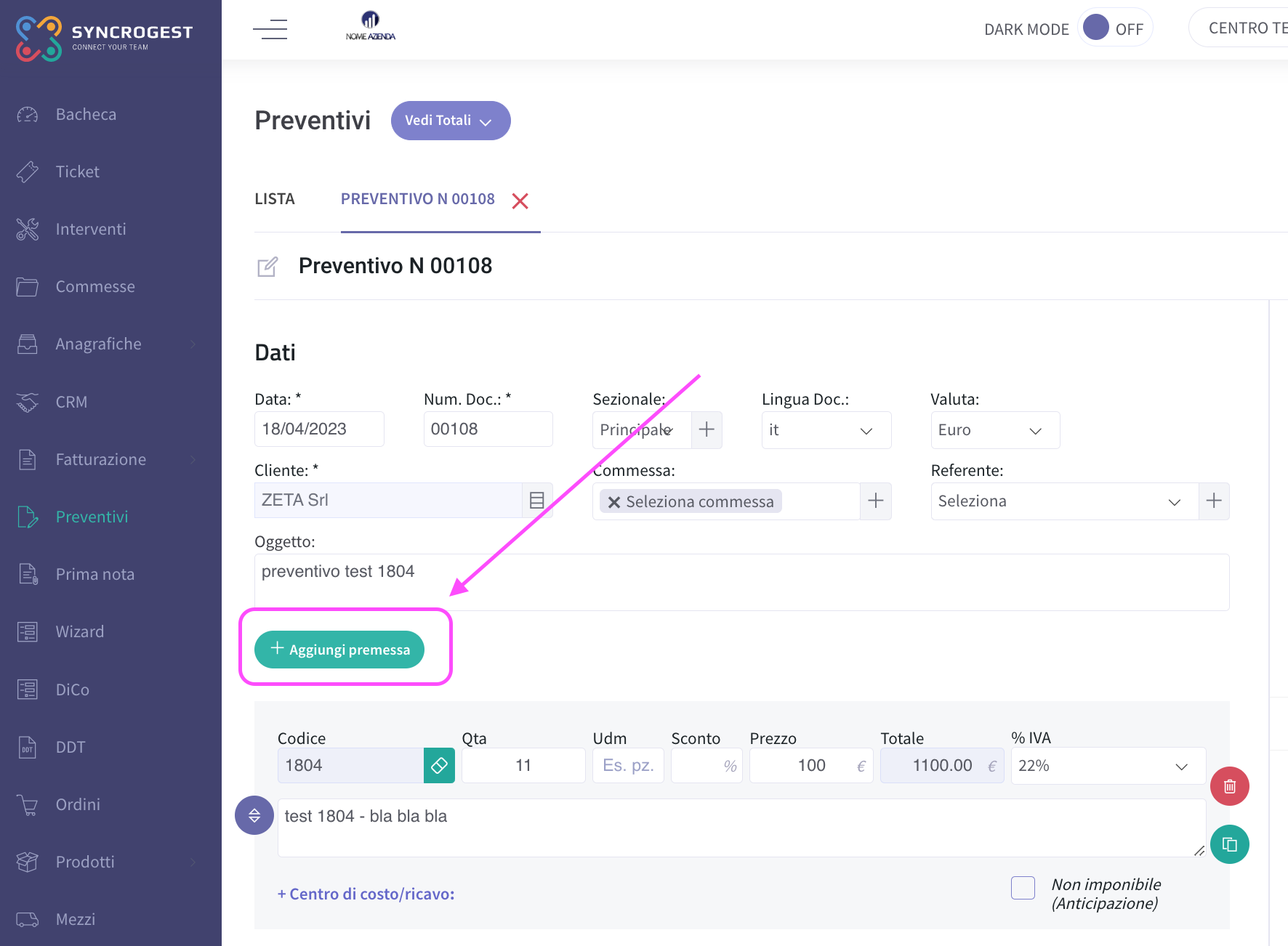1288x946 pixels.
Task: Remove selected commessa with X
Action: click(x=614, y=502)
